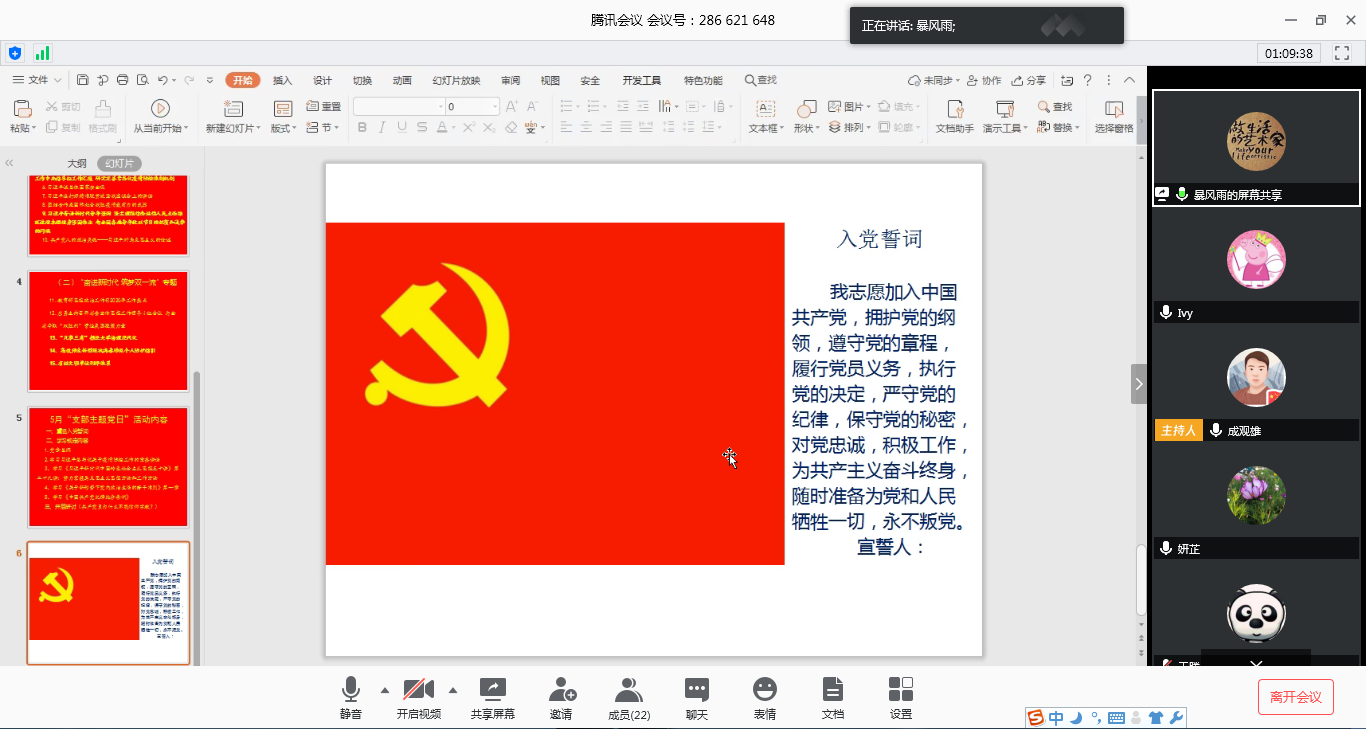Switch to the 插入 ribbon tab

point(283,80)
